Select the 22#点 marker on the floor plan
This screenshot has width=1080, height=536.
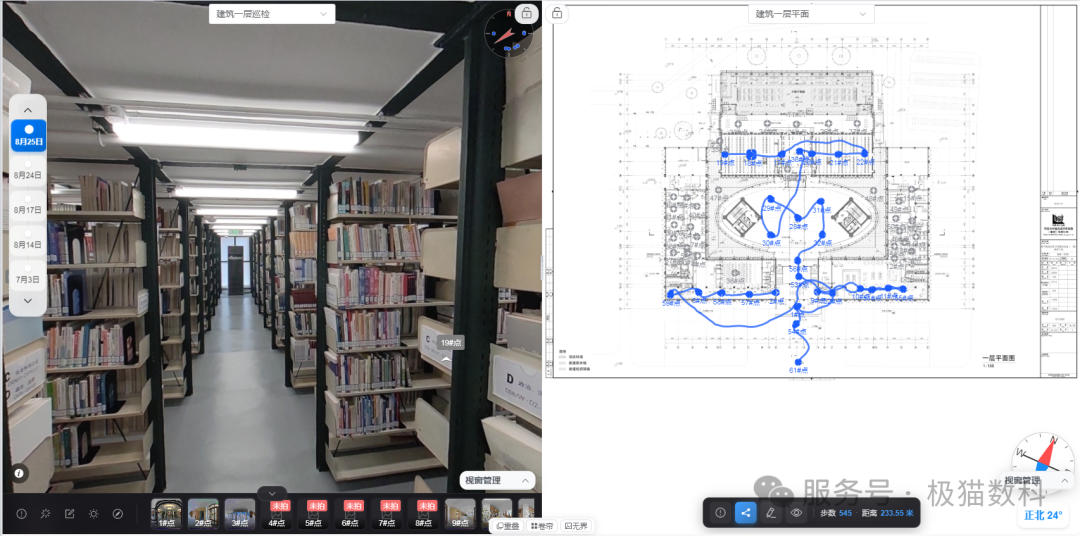tap(865, 153)
